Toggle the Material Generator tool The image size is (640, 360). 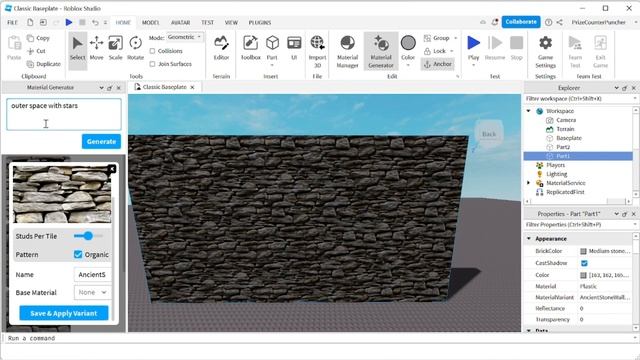(x=381, y=51)
